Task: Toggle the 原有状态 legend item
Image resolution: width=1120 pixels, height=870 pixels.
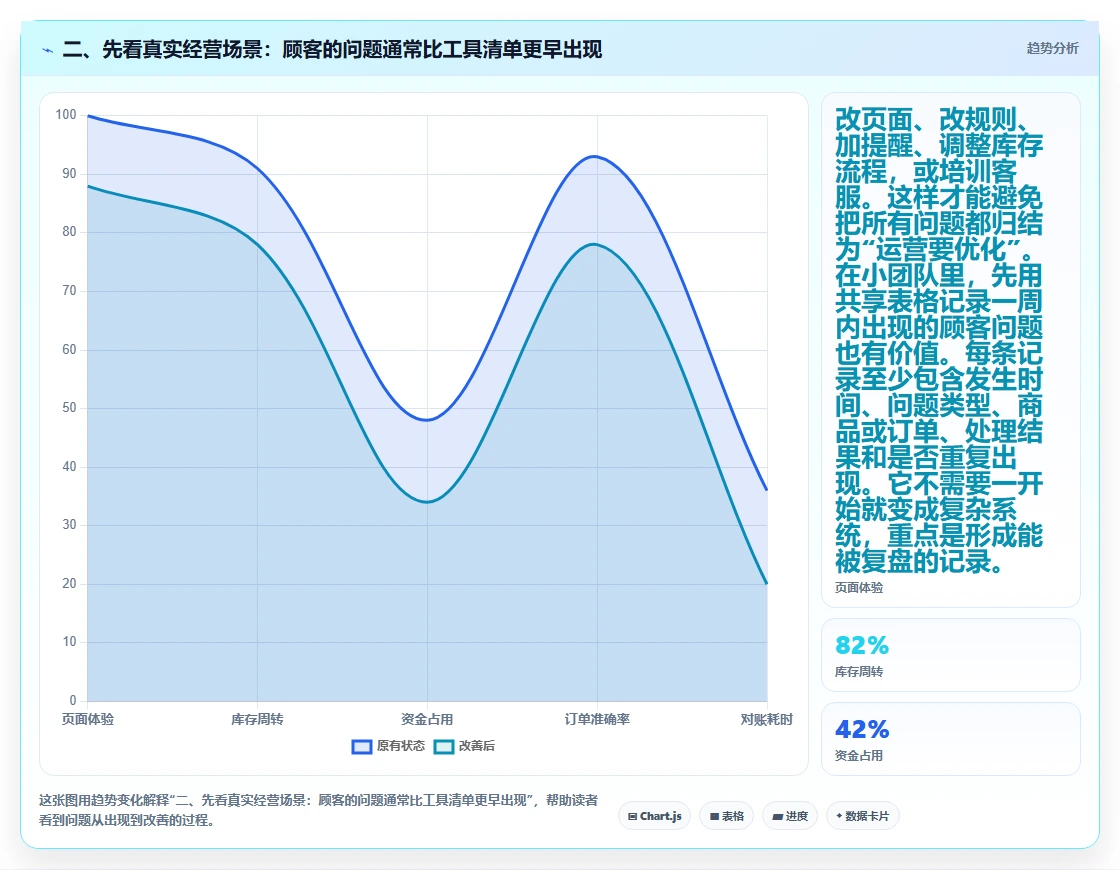Action: point(388,746)
